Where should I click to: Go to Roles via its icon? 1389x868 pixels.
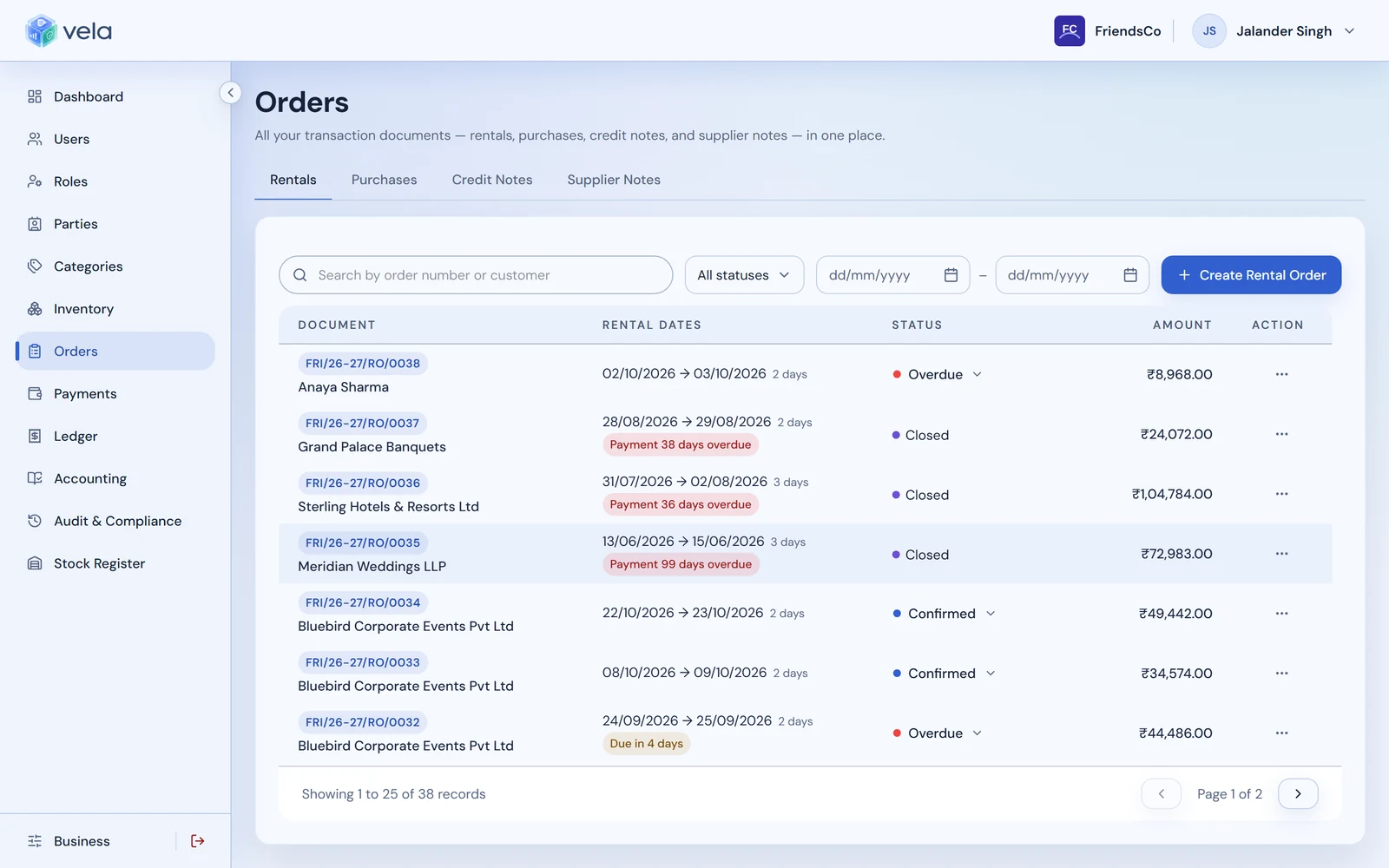35,181
